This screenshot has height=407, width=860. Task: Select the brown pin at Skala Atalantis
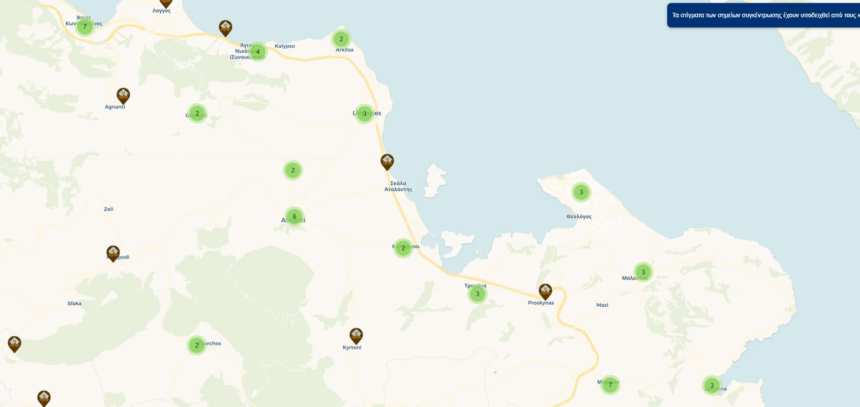(387, 162)
